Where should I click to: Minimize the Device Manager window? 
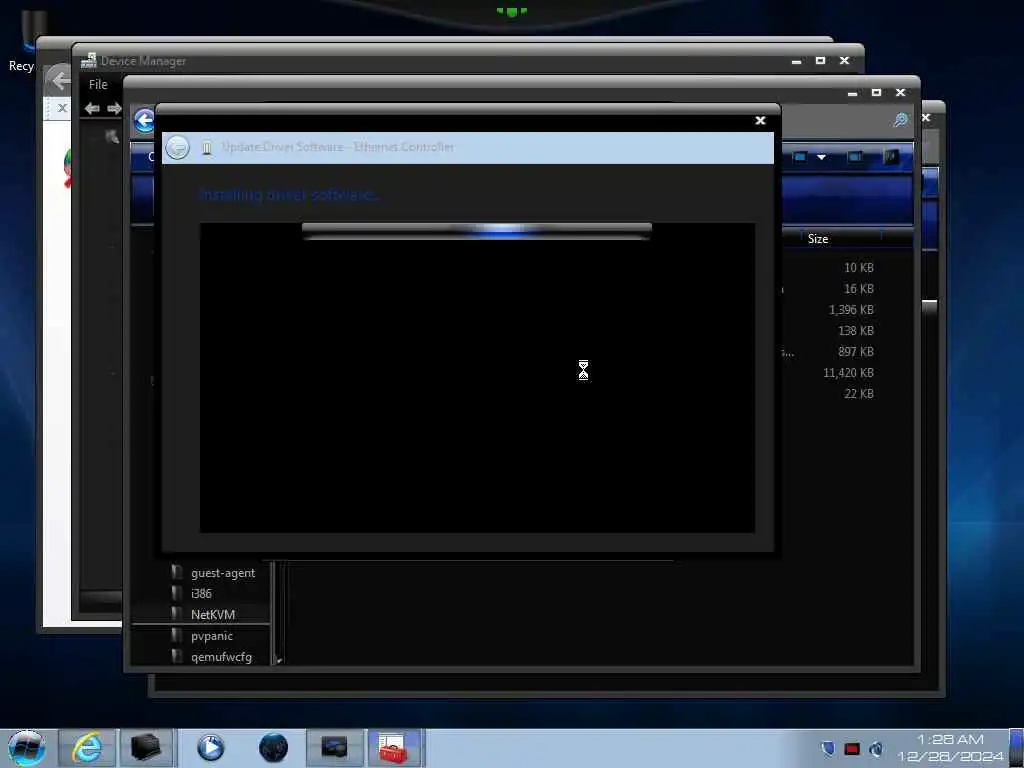coord(796,61)
